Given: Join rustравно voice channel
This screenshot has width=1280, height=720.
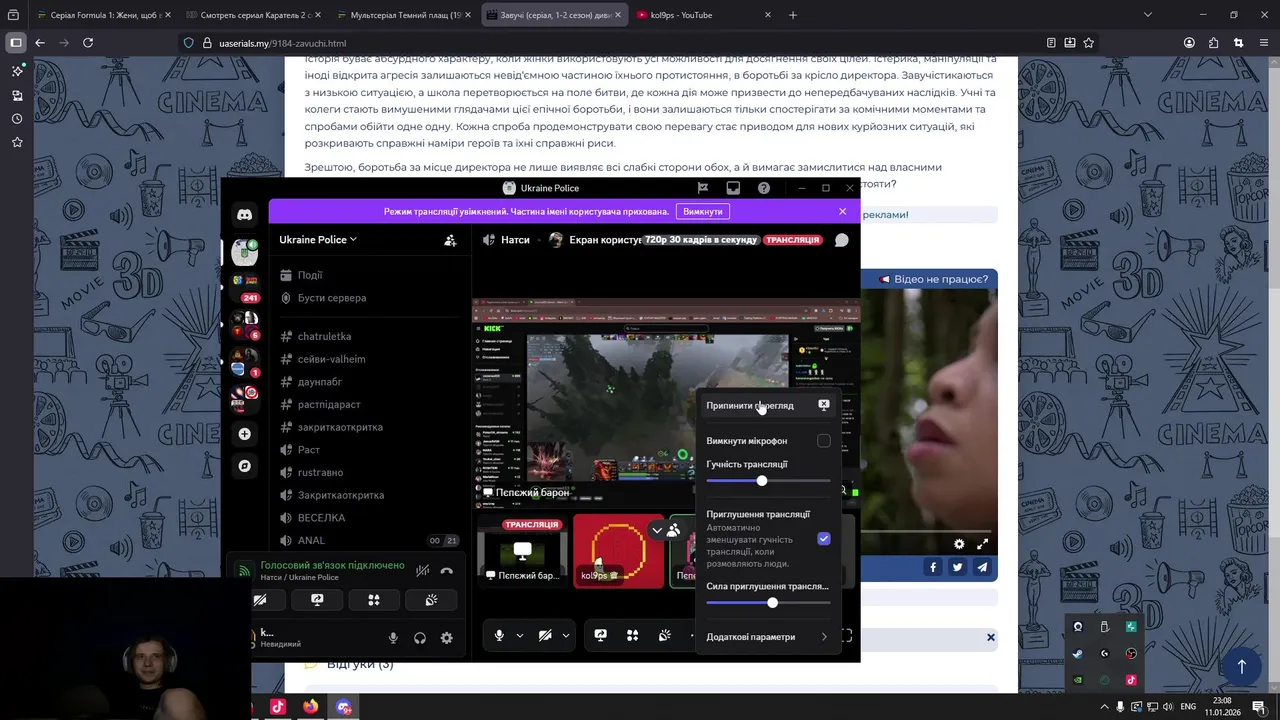Looking at the screenshot, I should (x=320, y=472).
